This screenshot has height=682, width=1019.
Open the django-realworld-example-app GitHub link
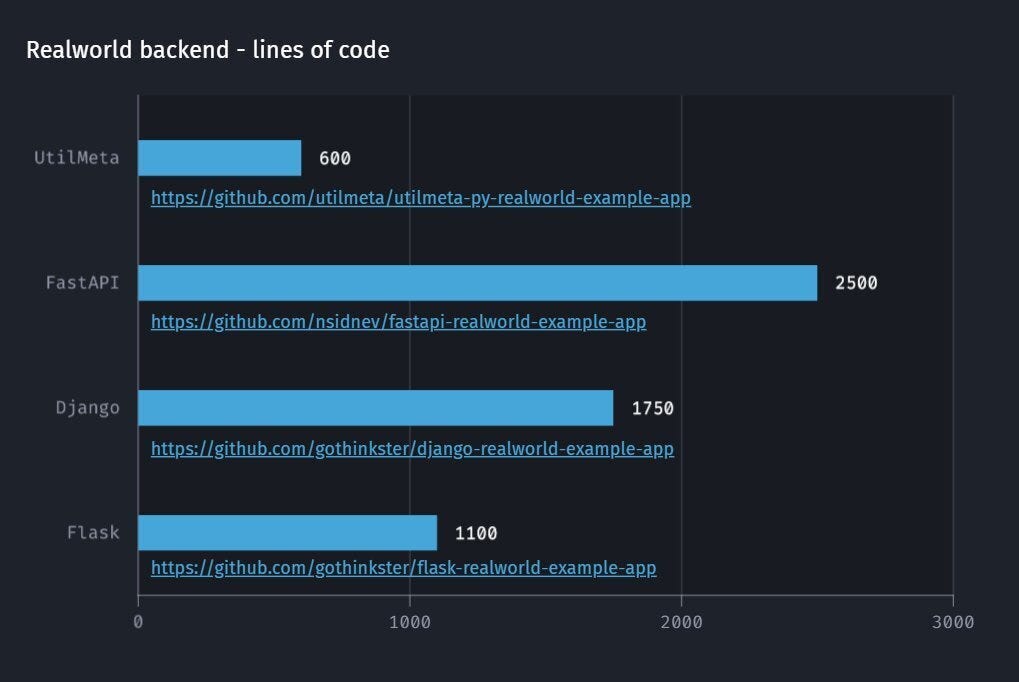pos(410,449)
